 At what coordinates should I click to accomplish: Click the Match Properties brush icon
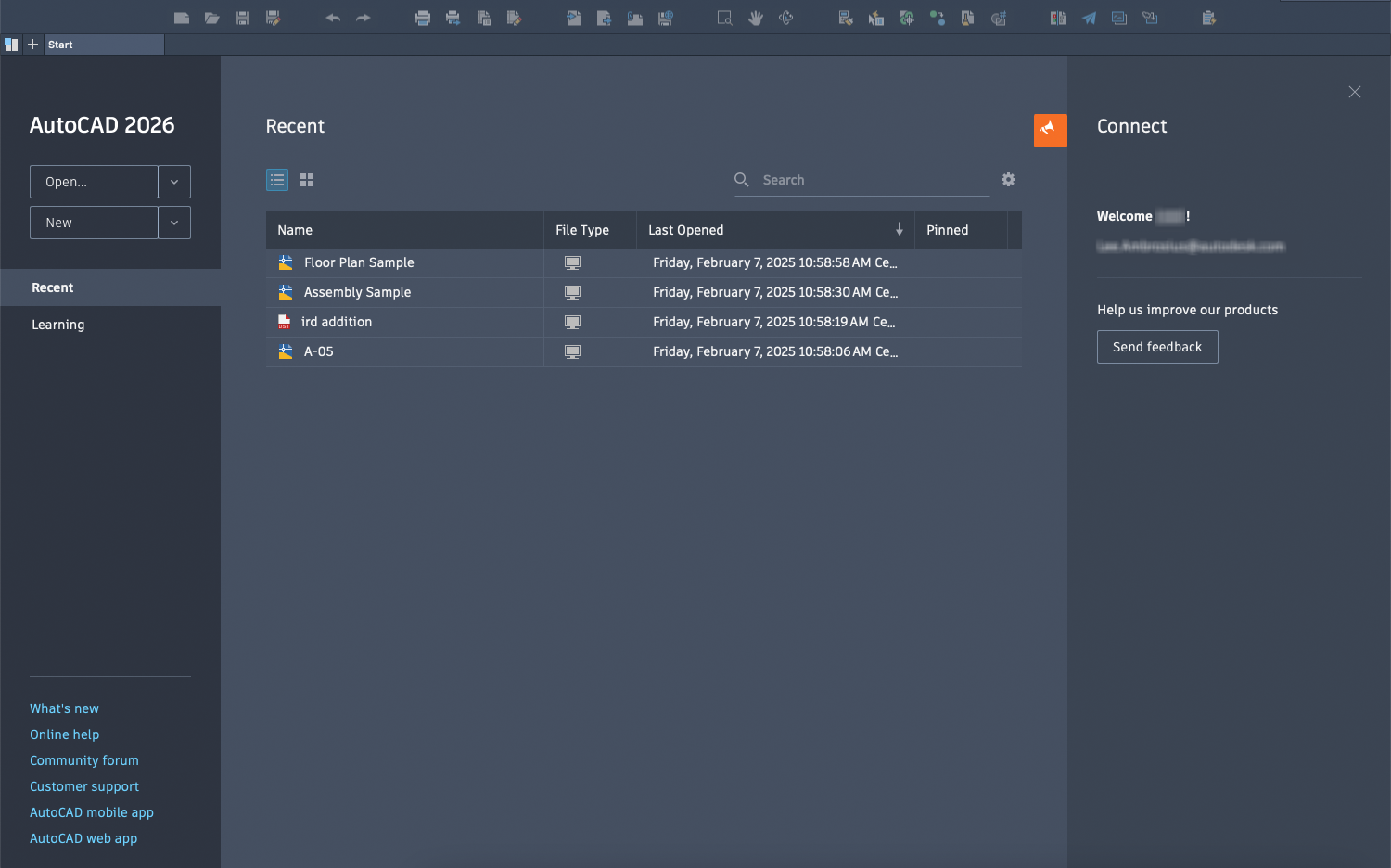(x=846, y=18)
